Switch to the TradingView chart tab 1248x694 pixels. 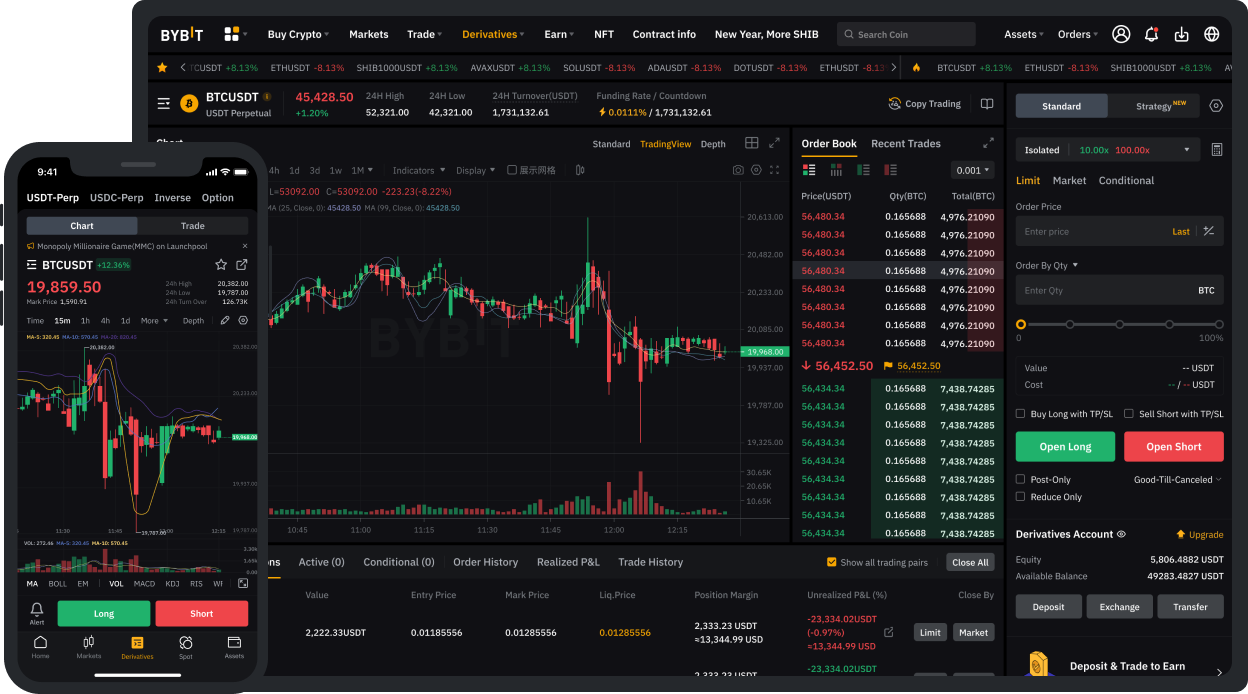click(665, 143)
